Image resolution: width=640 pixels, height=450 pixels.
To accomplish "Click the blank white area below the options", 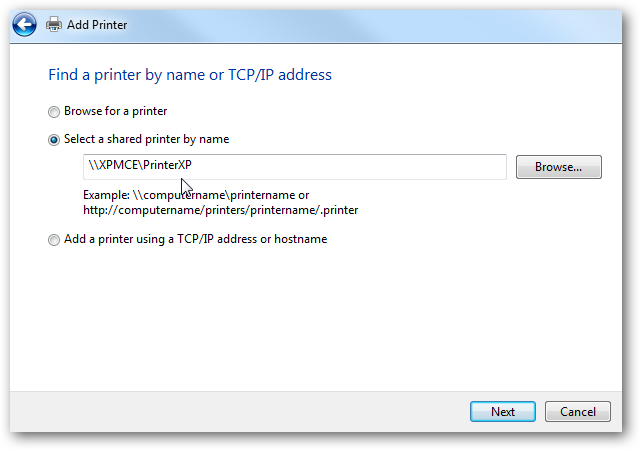I will pyautogui.click(x=316, y=319).
